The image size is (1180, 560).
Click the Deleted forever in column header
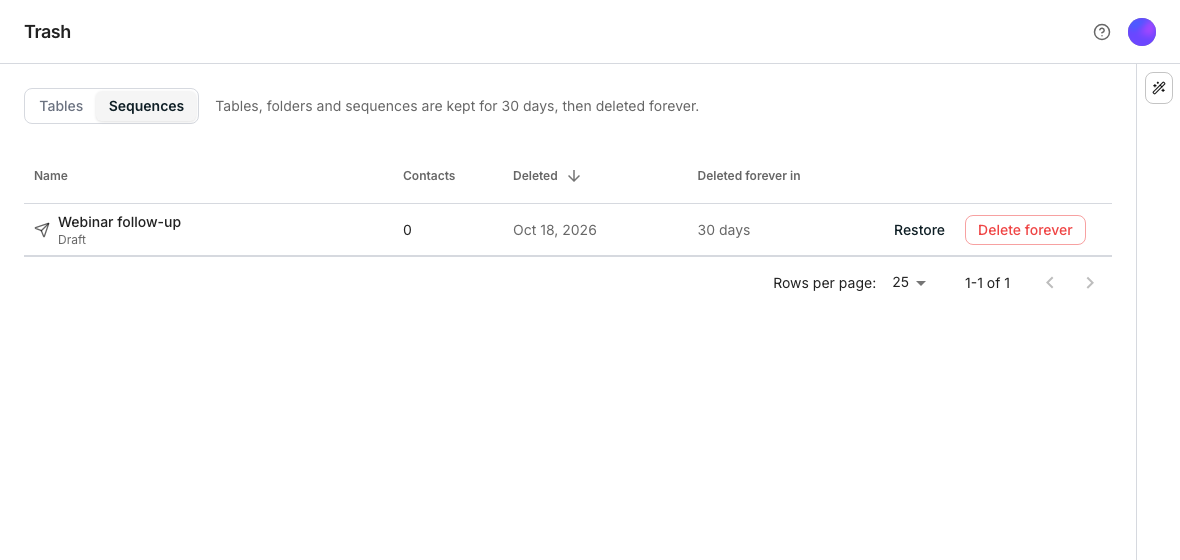coord(749,175)
